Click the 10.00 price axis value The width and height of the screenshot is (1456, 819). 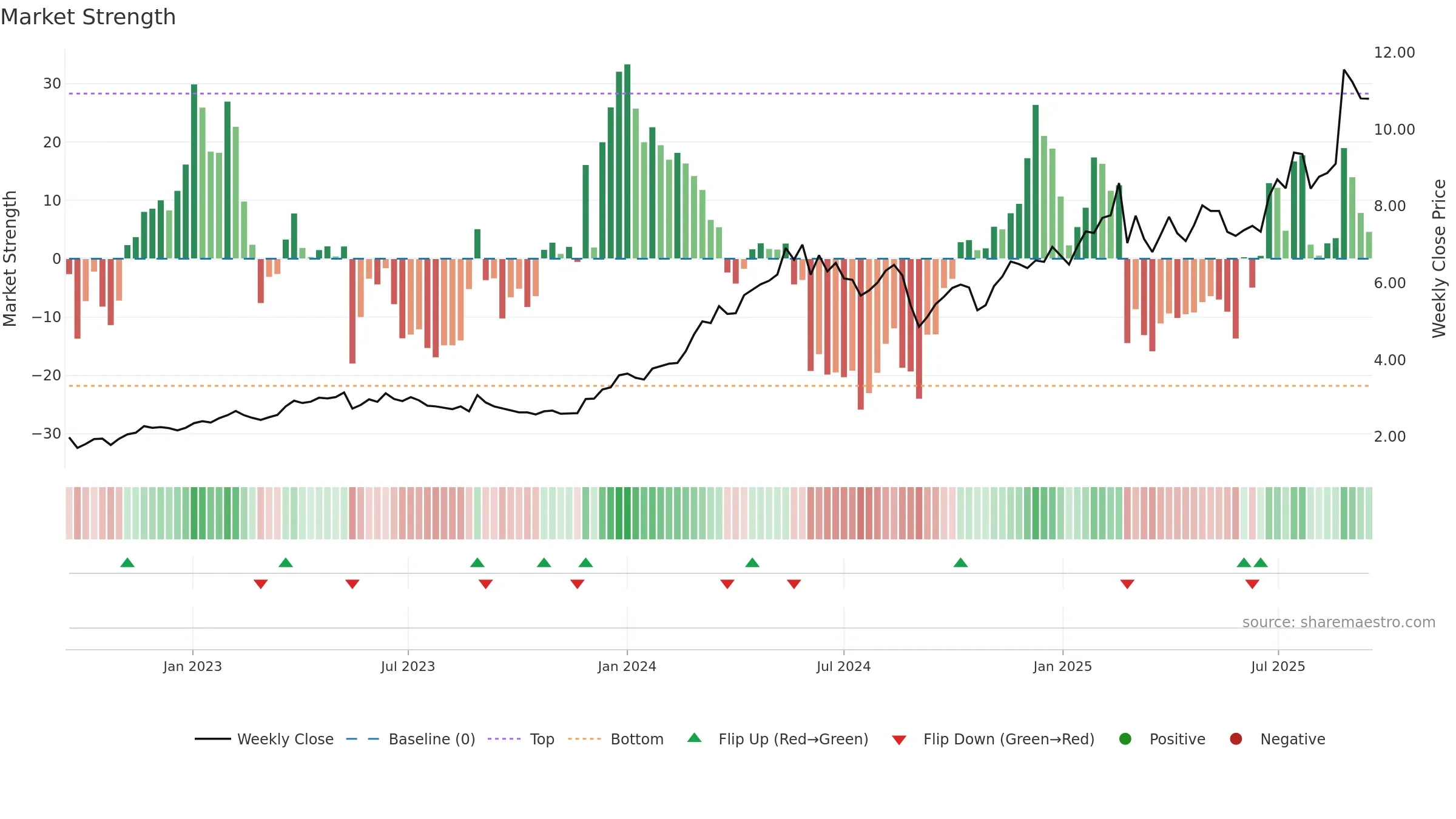tap(1394, 129)
